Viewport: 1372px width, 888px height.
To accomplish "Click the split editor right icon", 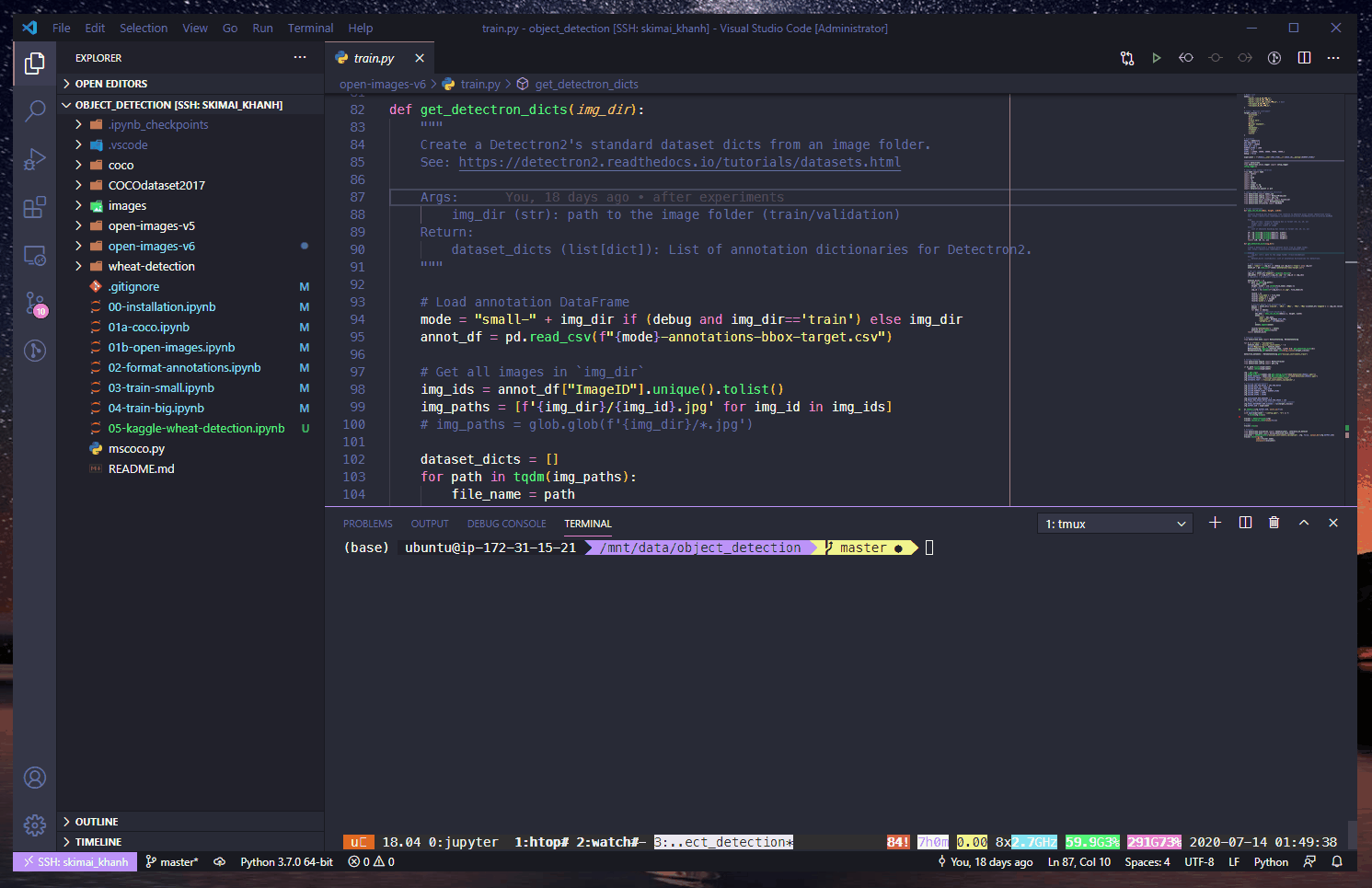I will click(1304, 58).
